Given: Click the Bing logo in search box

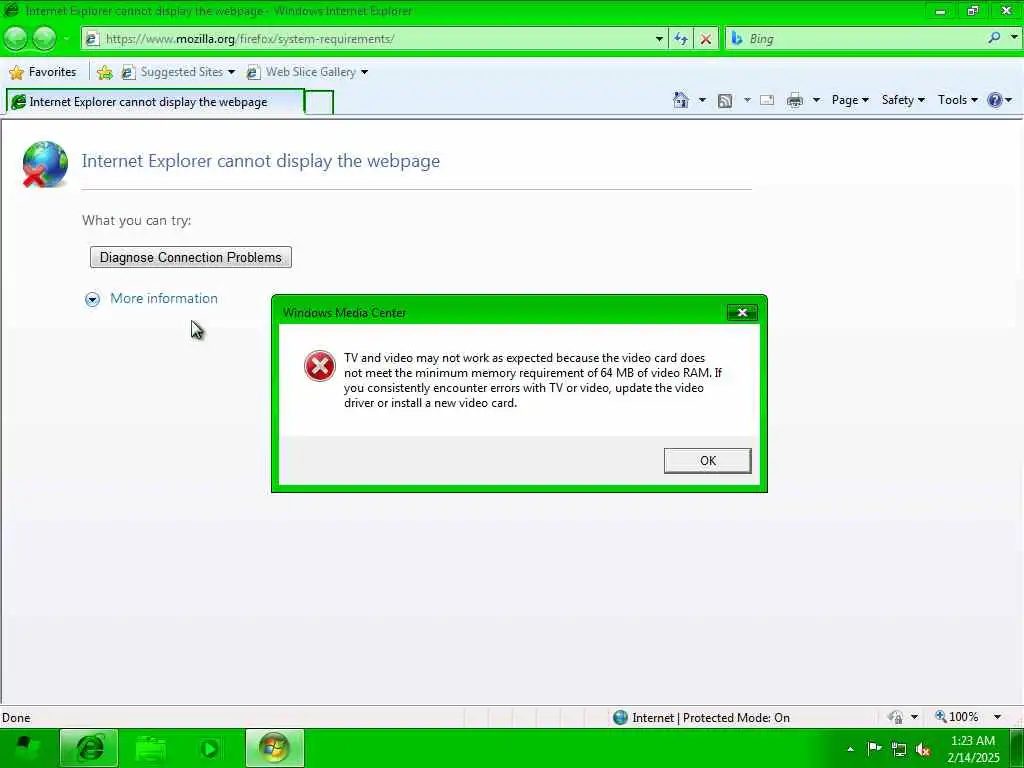Looking at the screenshot, I should point(737,39).
